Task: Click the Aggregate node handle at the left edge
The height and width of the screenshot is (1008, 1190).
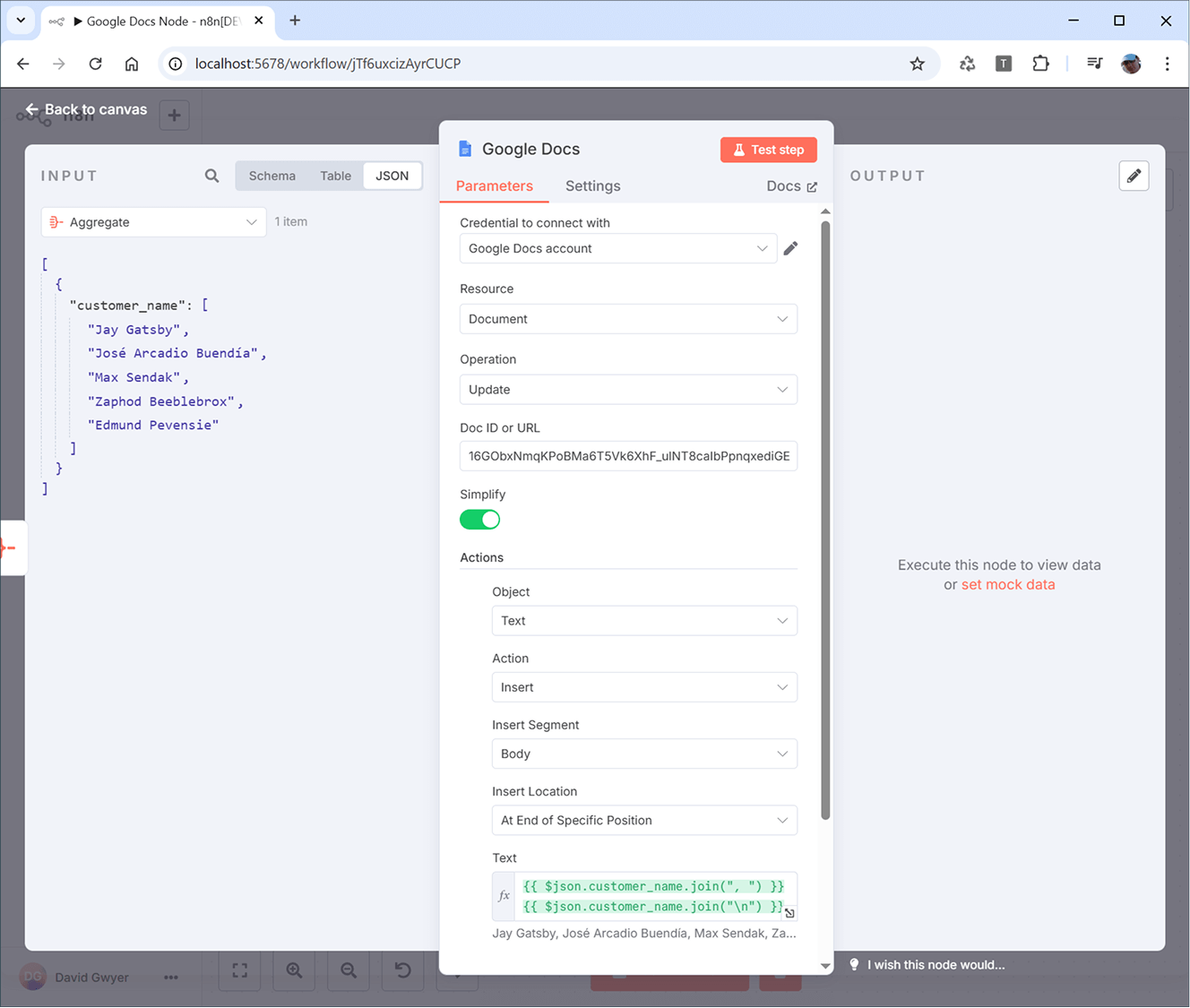Action: pos(12,547)
